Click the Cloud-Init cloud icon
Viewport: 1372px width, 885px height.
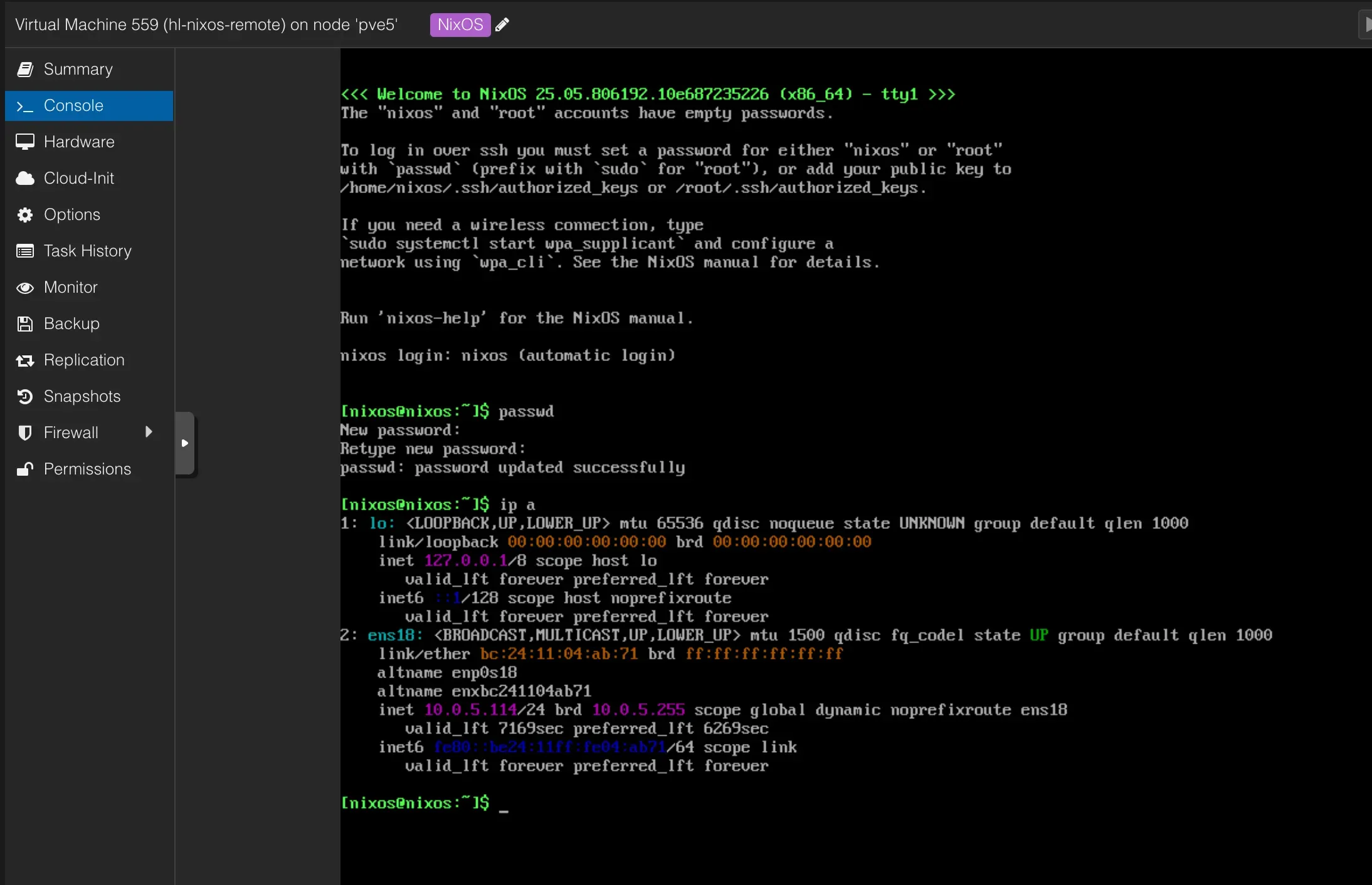pyautogui.click(x=25, y=178)
